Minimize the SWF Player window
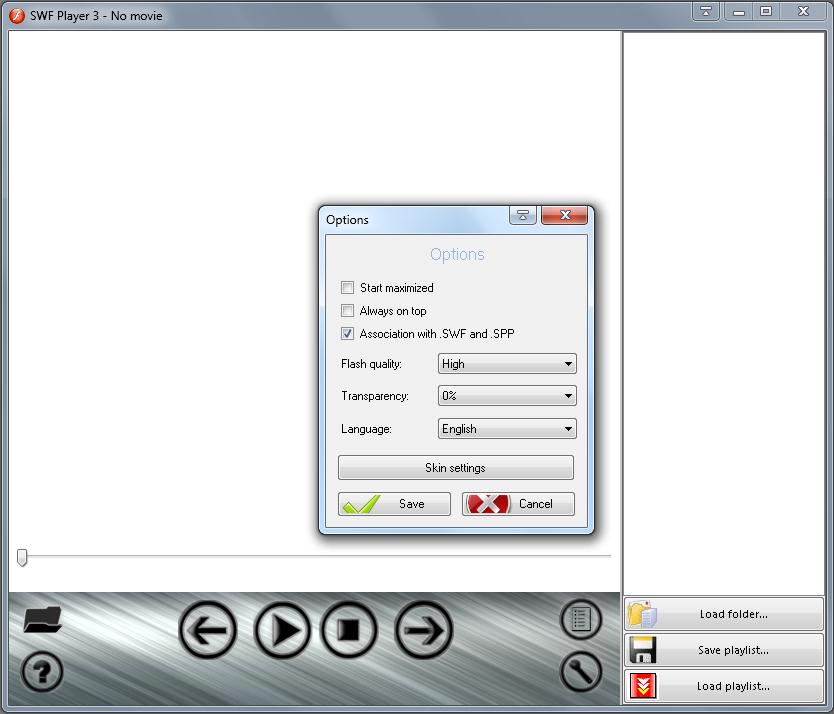 [x=739, y=11]
